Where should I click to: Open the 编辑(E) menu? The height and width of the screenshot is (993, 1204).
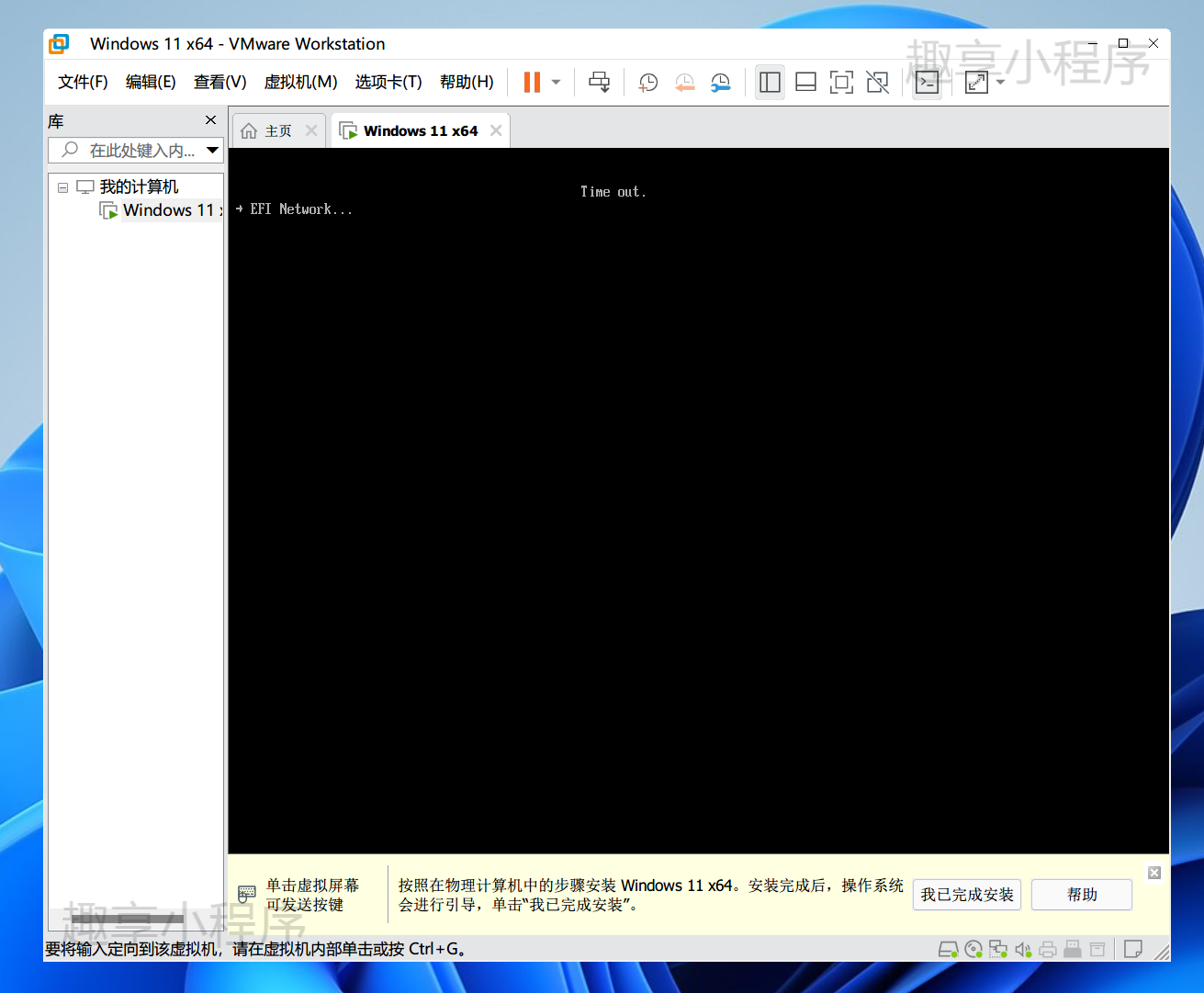[x=151, y=82]
